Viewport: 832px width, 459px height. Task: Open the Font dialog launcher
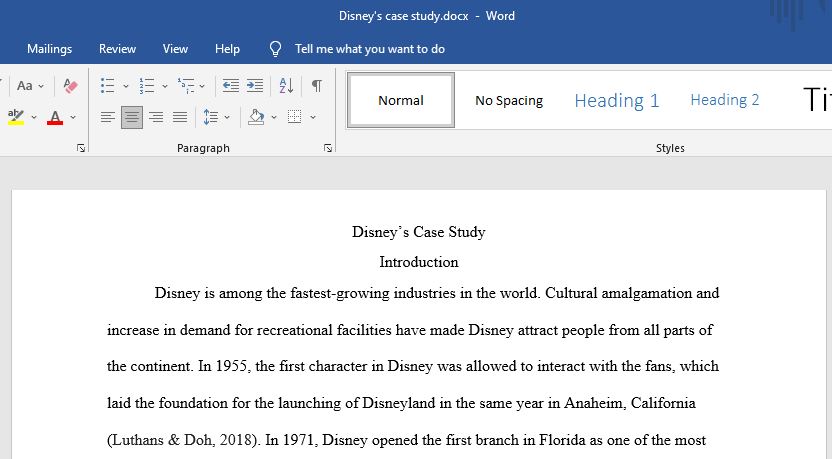coord(81,148)
